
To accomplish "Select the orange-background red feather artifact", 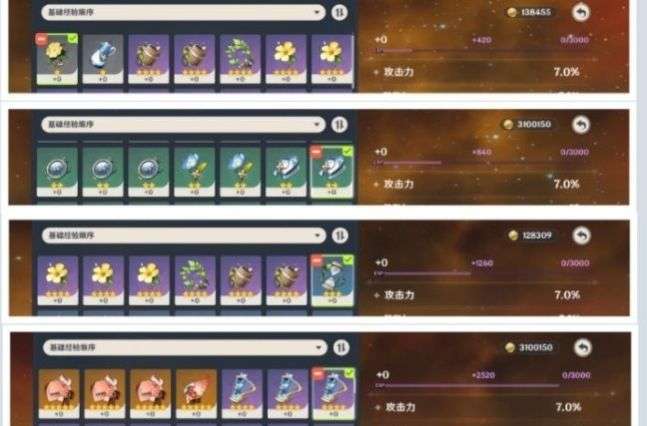I will click(x=196, y=393).
